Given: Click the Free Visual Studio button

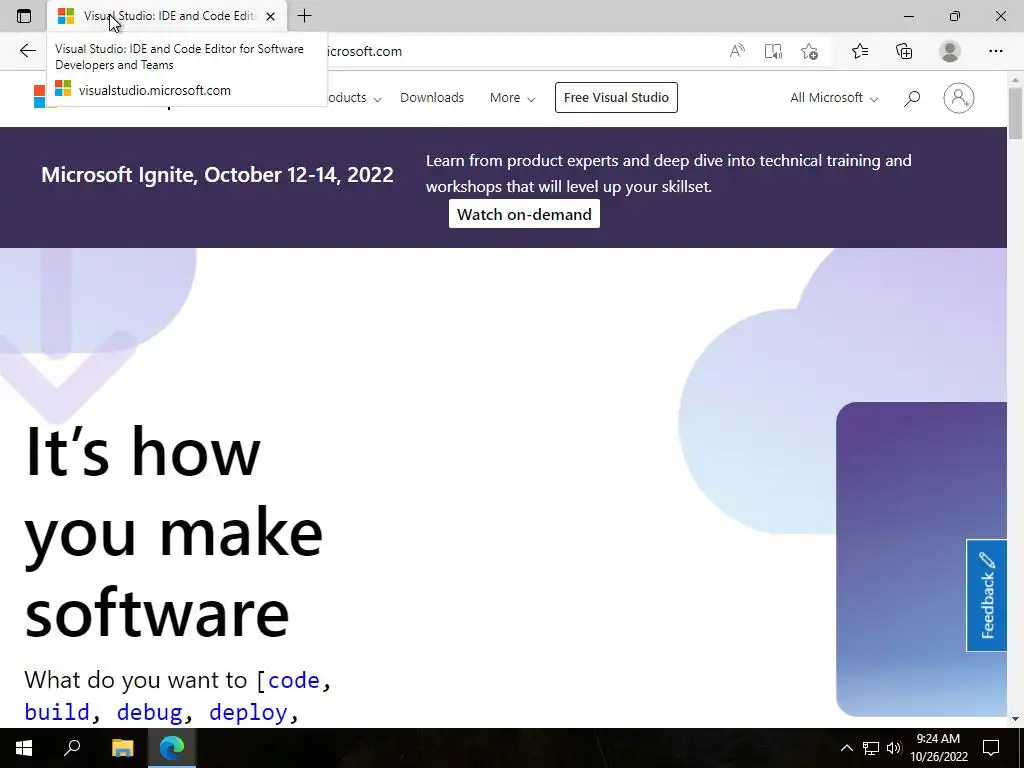Looking at the screenshot, I should pyautogui.click(x=616, y=97).
